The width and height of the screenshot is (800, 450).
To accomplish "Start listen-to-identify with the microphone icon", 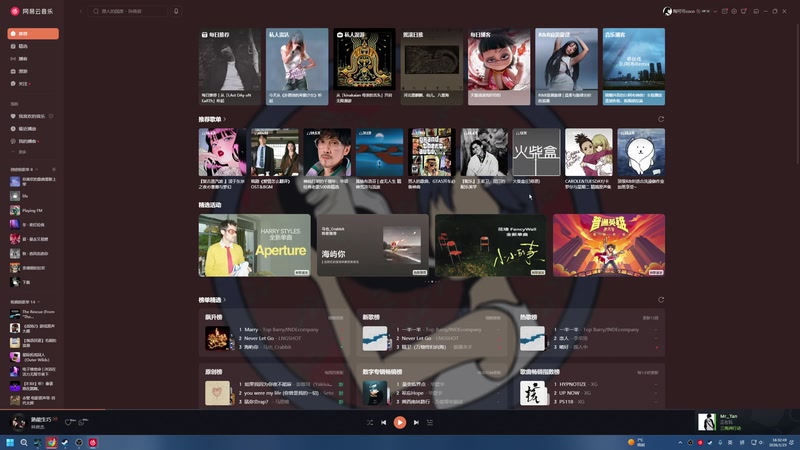I will 176,11.
